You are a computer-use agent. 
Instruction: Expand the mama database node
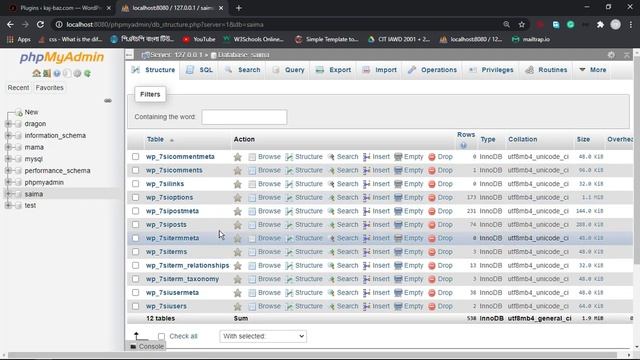point(8,147)
